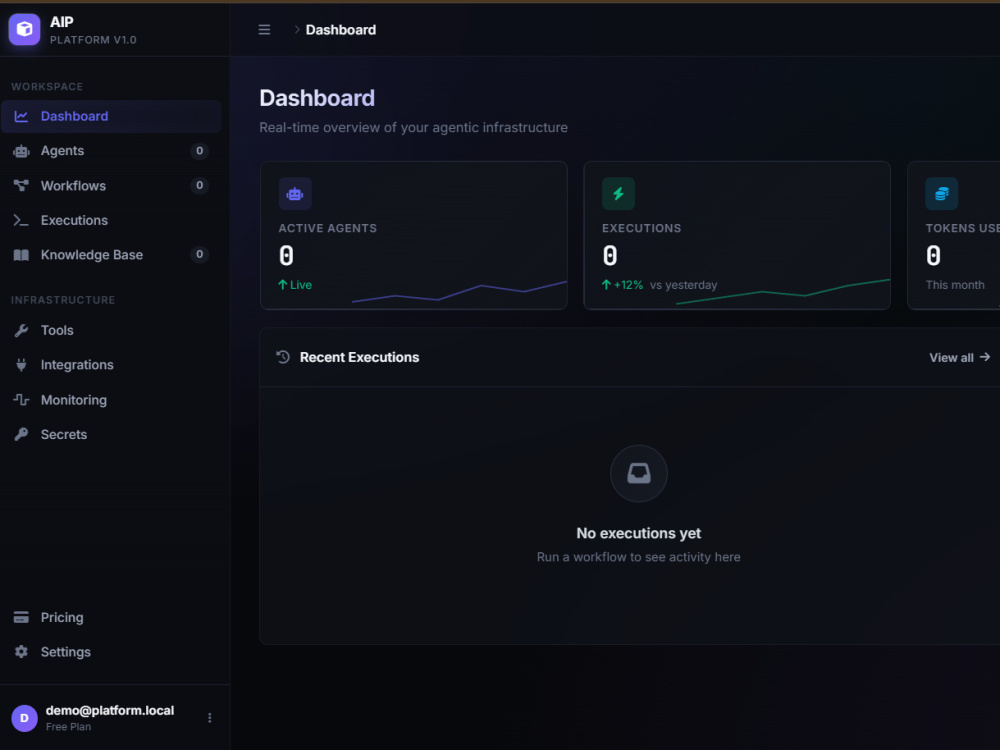
Task: Select Tools under Infrastructure
Action: point(111,330)
